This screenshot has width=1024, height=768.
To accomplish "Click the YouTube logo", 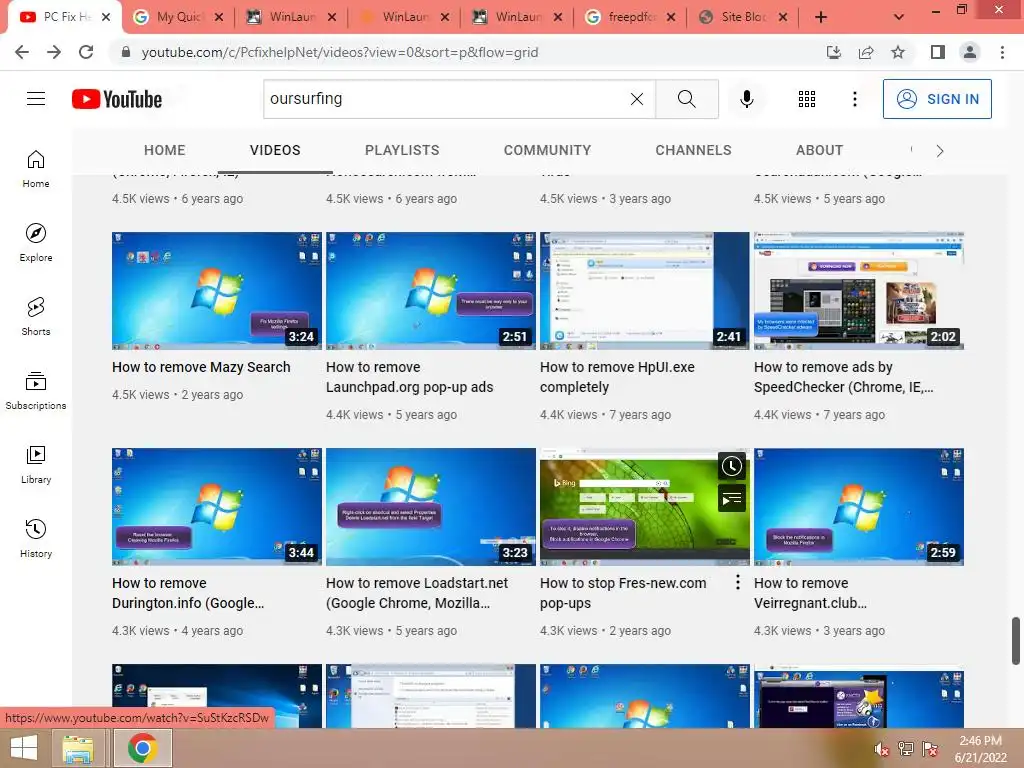I will point(117,99).
